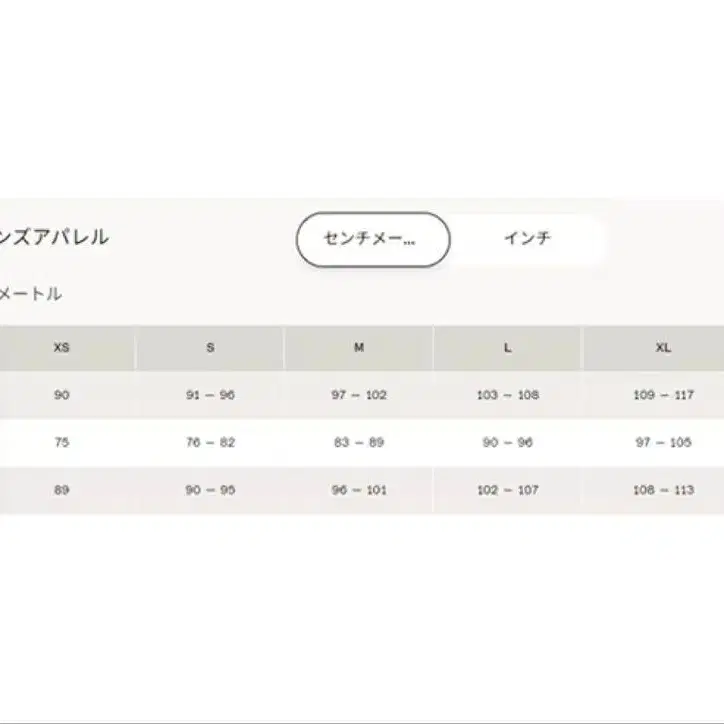Screen dimensions: 724x724
Task: Select the XS cell showing 90
Action: pyautogui.click(x=62, y=395)
